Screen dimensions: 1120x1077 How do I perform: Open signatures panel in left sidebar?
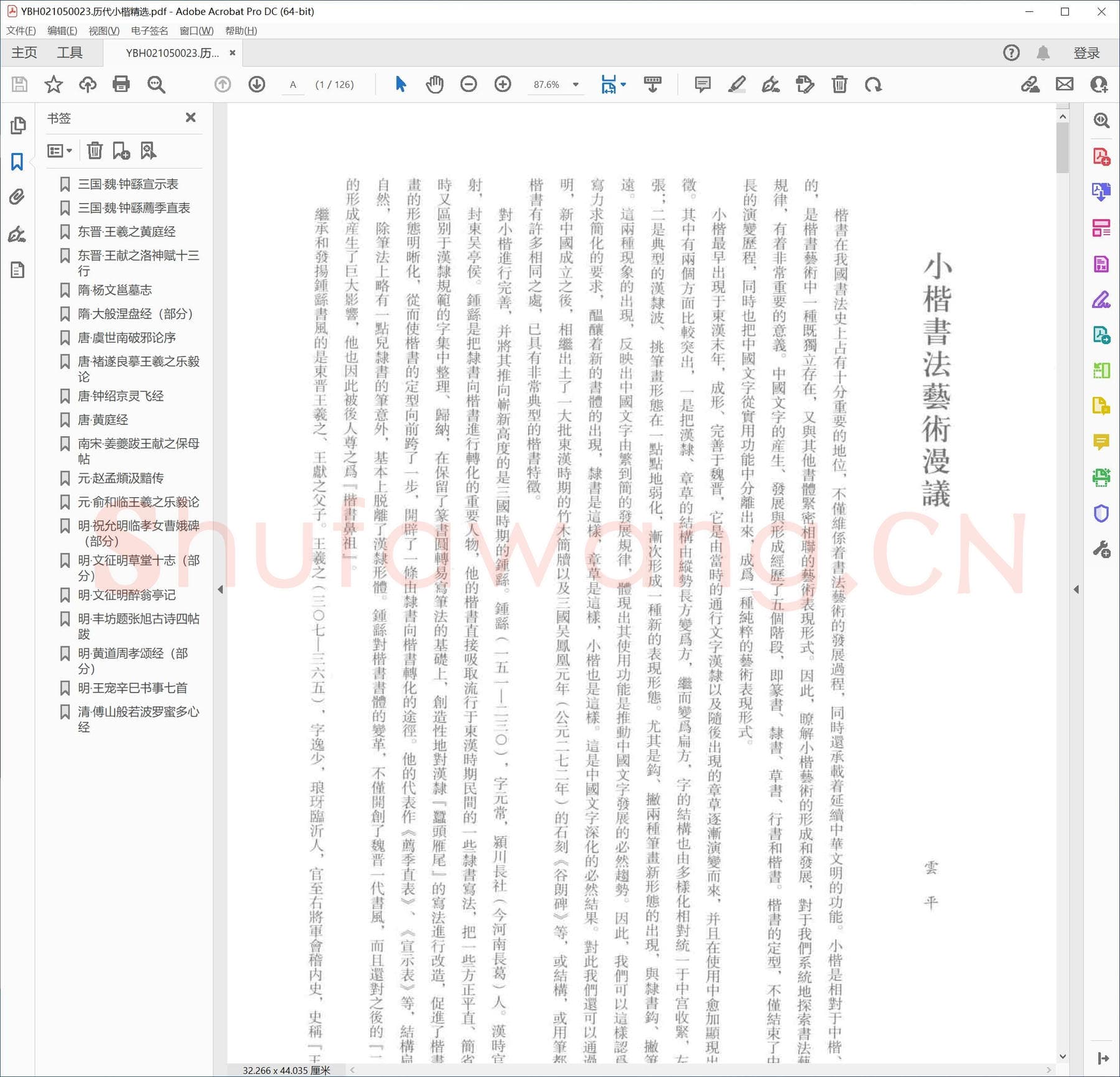click(x=17, y=235)
